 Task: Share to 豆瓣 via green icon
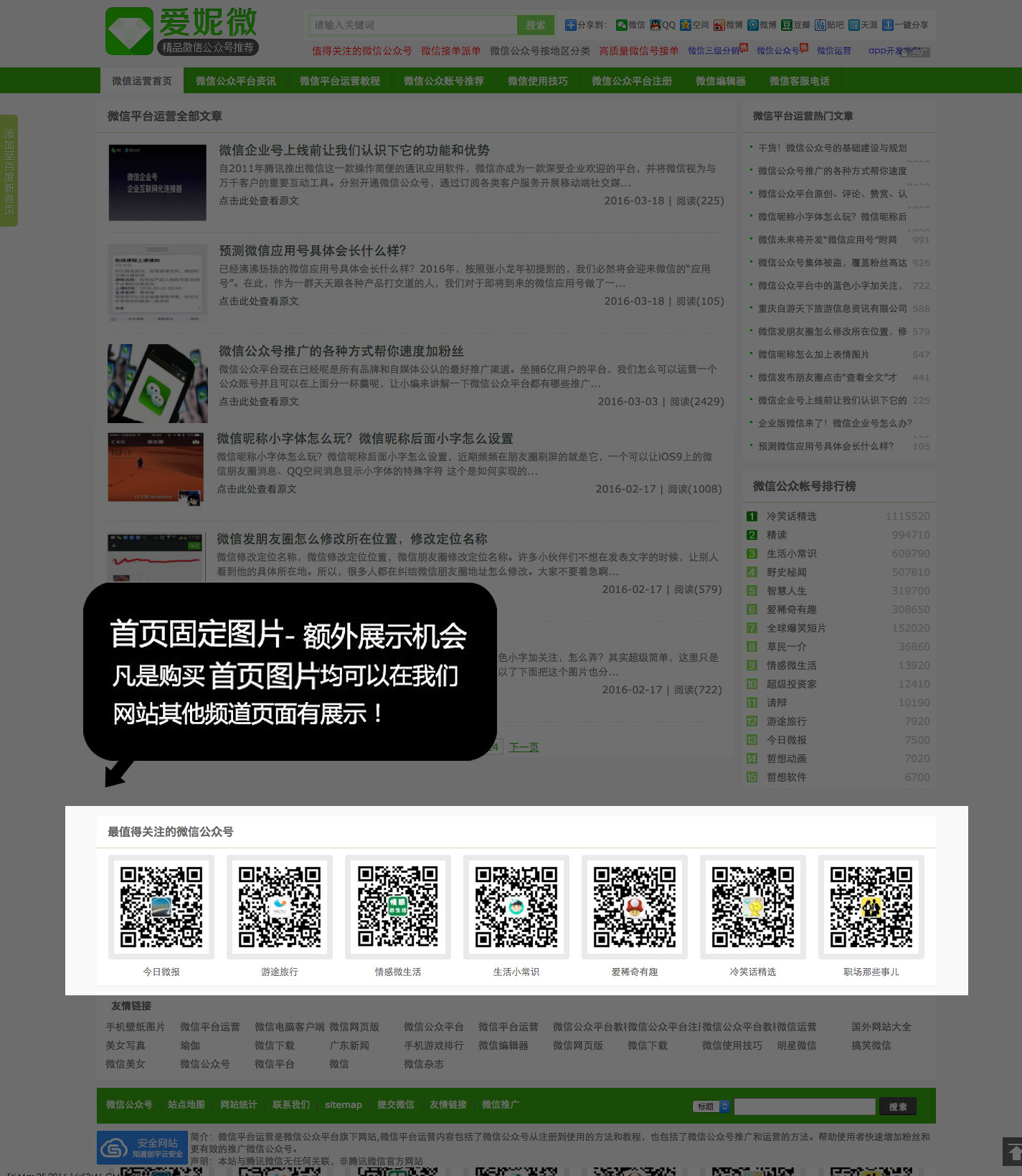[x=787, y=25]
